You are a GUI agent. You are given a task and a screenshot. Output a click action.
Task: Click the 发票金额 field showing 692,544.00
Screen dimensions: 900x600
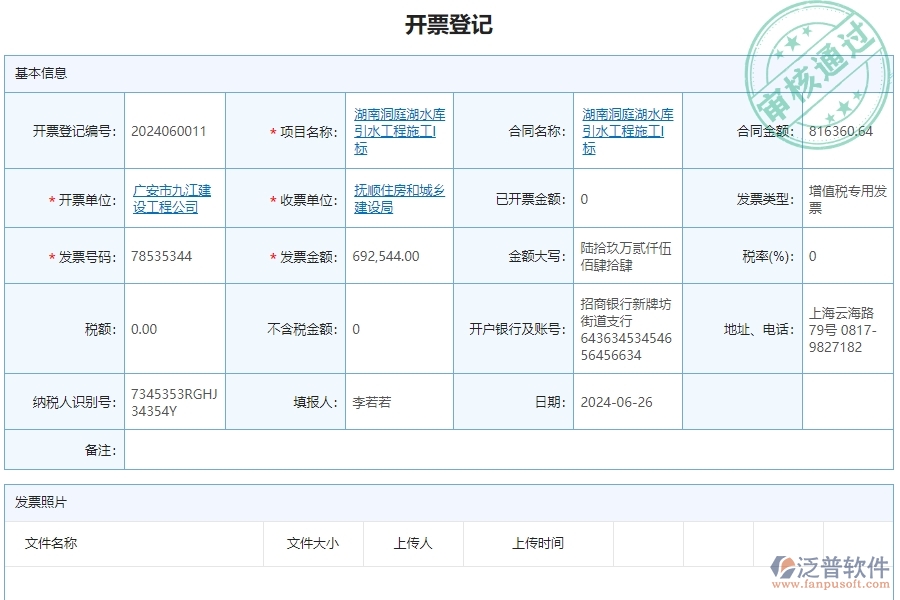(x=386, y=256)
